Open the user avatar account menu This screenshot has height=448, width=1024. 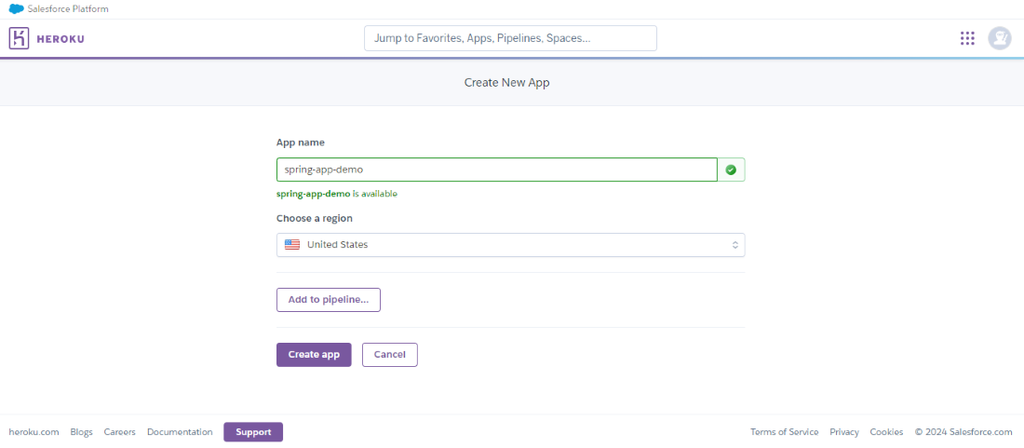[x=999, y=38]
